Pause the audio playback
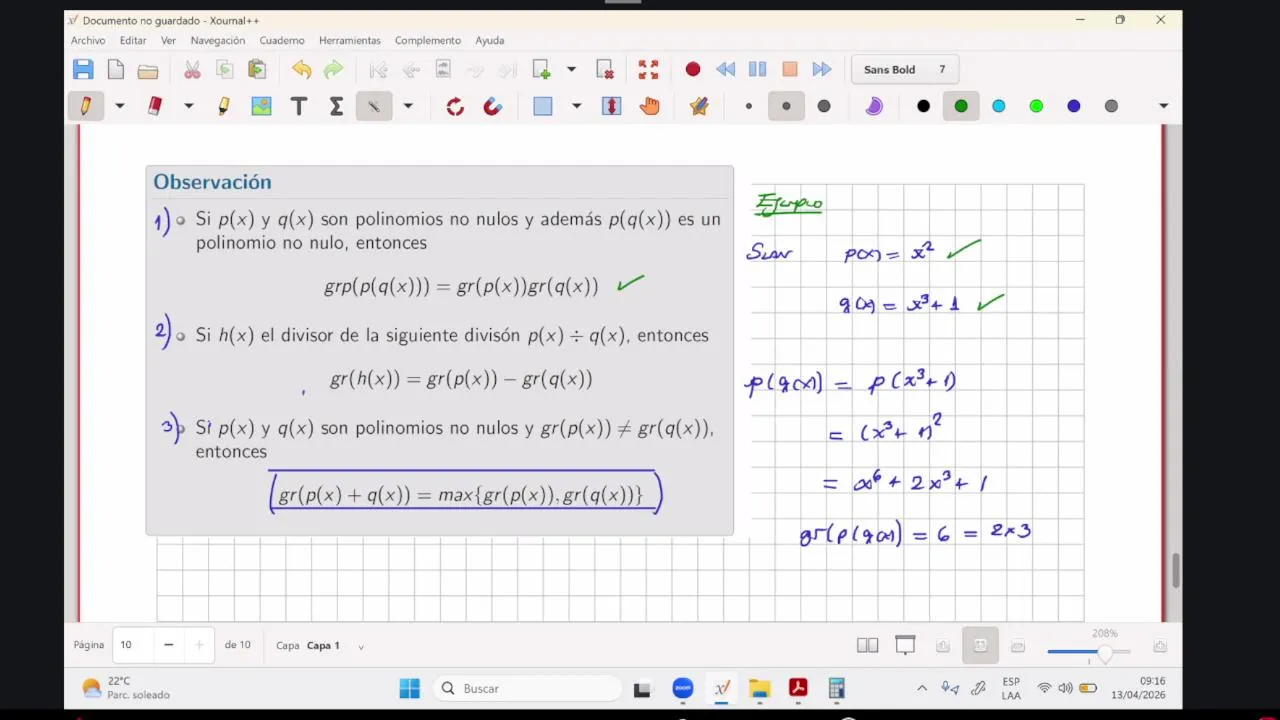 (757, 69)
